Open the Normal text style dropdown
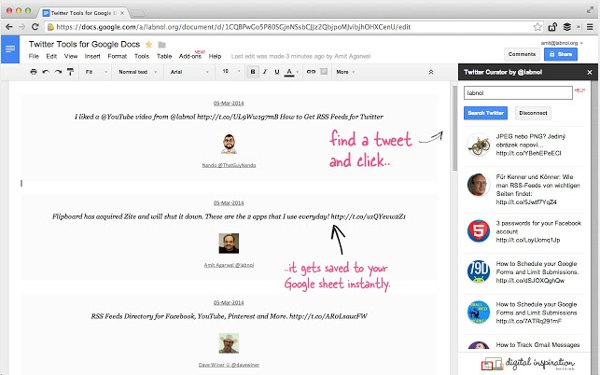 pyautogui.click(x=137, y=72)
